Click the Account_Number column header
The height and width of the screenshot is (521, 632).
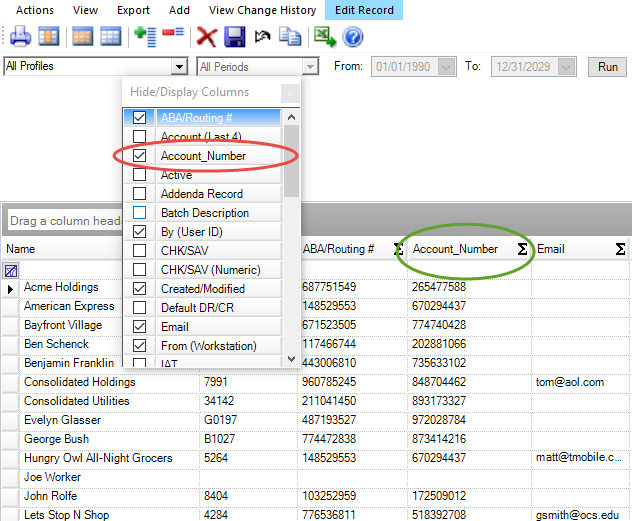[456, 249]
